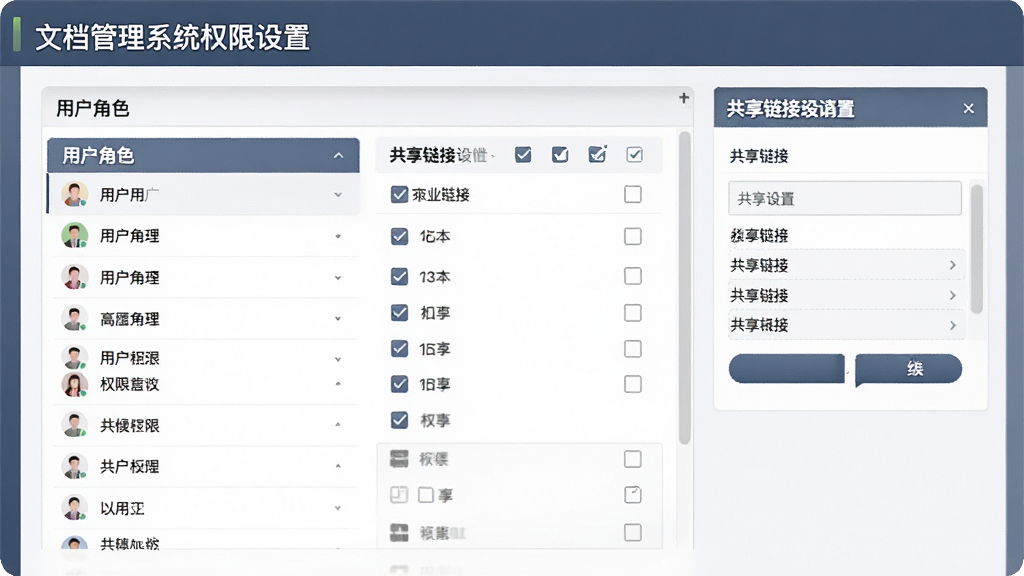
Task: Open the bottom arrow row in the side panel
Action: [846, 325]
